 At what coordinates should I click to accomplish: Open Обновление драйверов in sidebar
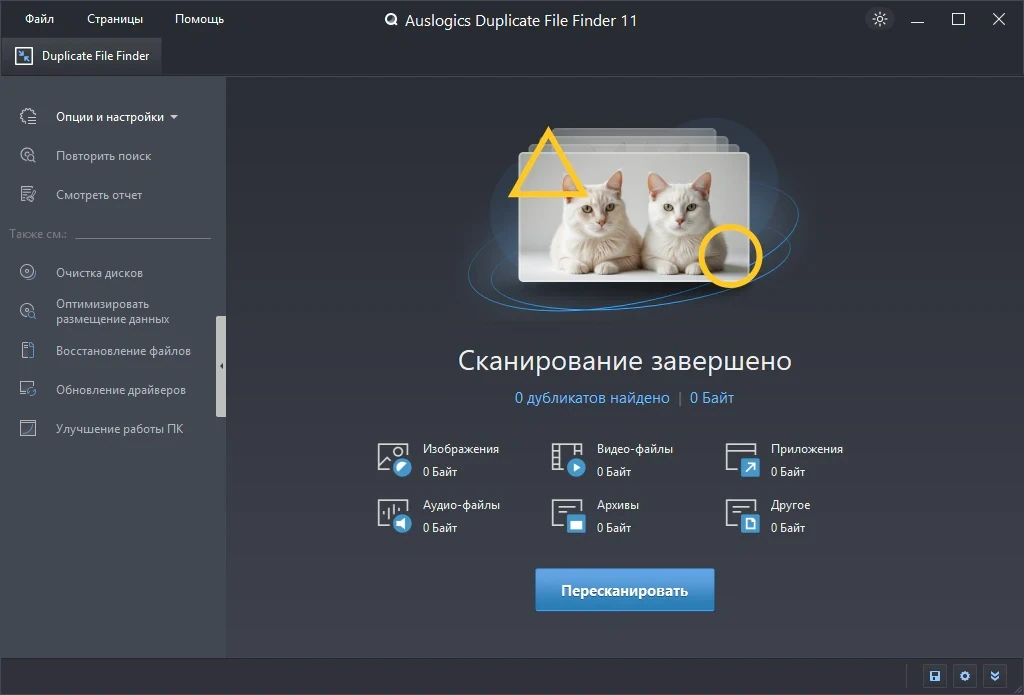tap(121, 390)
